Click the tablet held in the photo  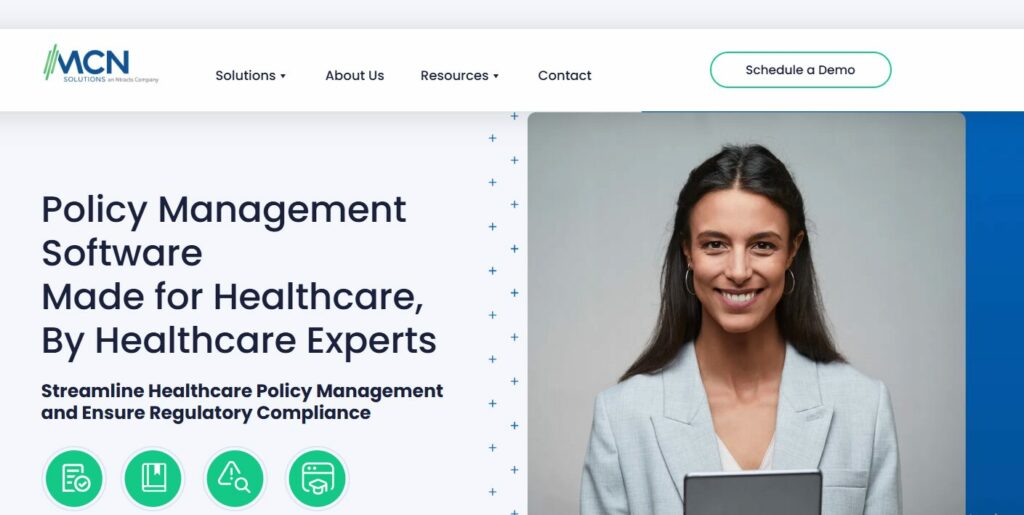click(x=753, y=493)
